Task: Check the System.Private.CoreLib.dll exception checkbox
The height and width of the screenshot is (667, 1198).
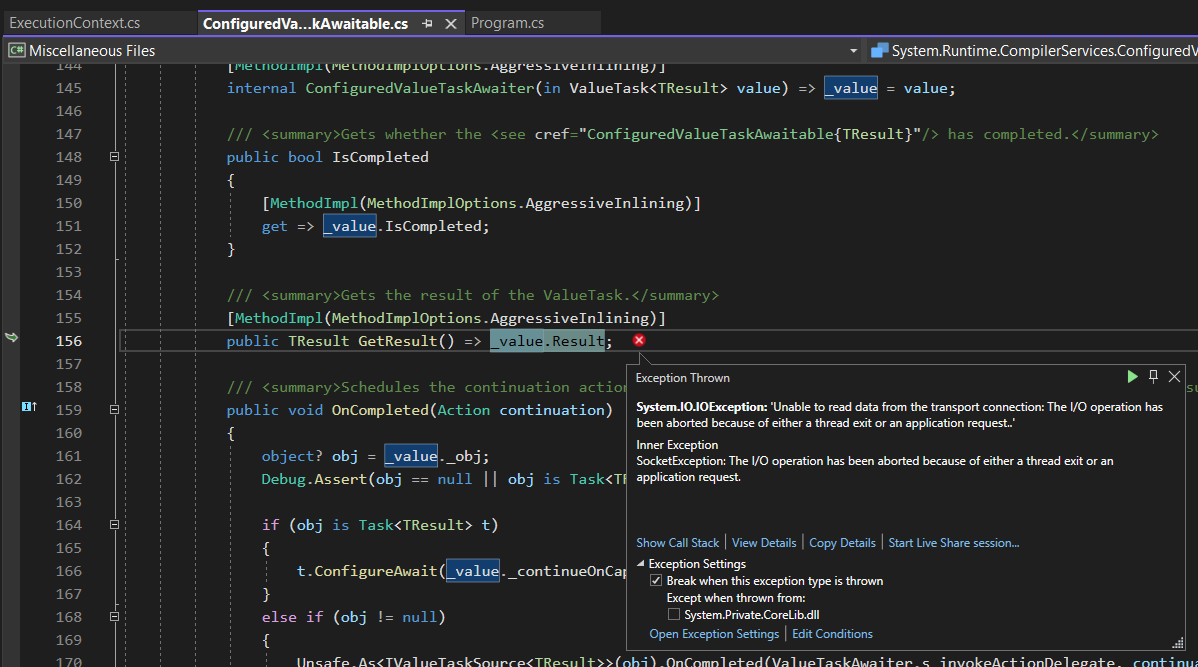Action: coord(673,614)
